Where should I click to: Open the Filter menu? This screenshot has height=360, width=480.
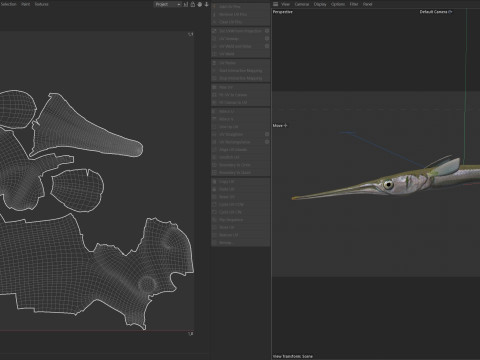pos(354,4)
